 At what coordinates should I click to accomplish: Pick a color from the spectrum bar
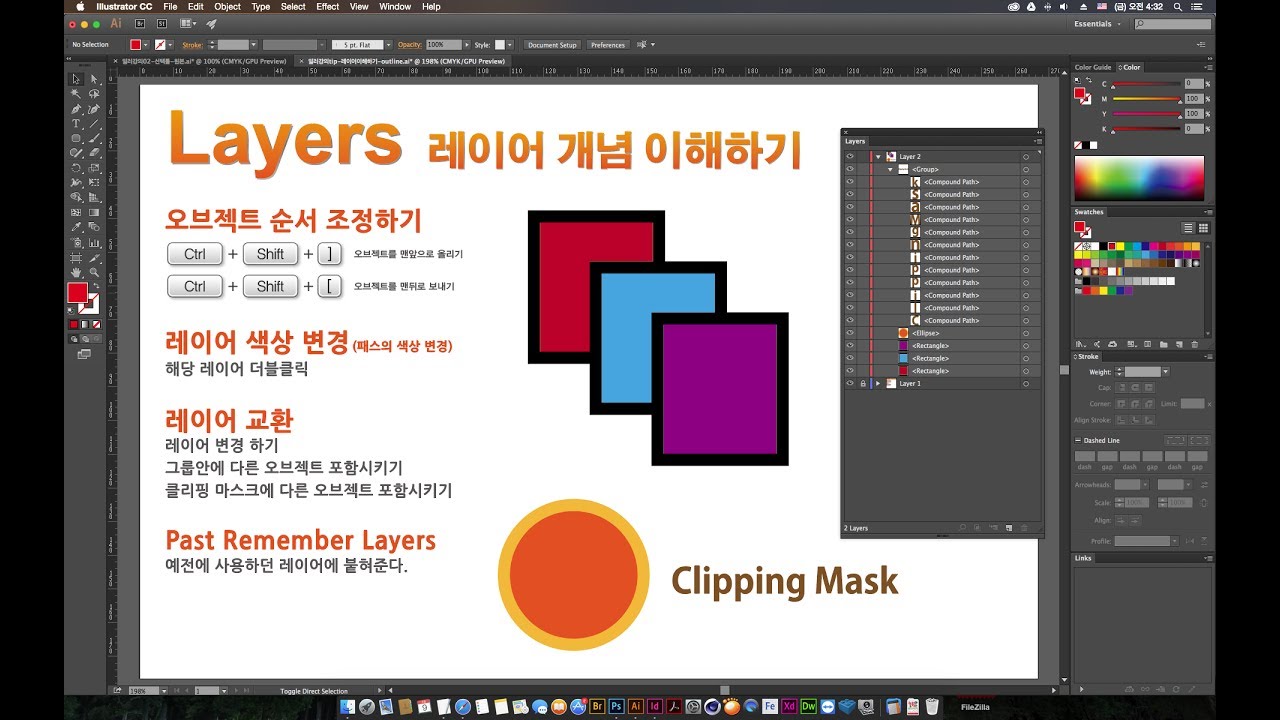pyautogui.click(x=1140, y=178)
